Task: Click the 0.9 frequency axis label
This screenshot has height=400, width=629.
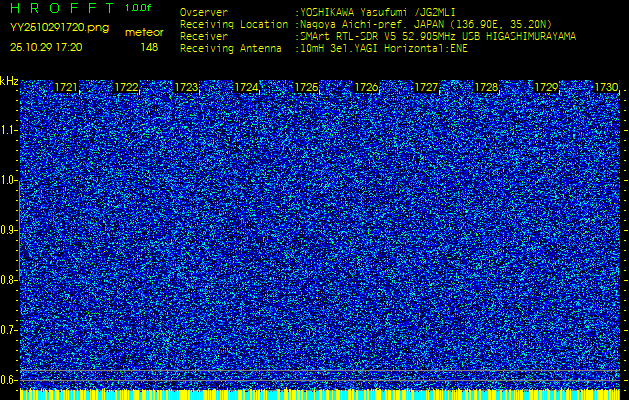Action: click(8, 230)
